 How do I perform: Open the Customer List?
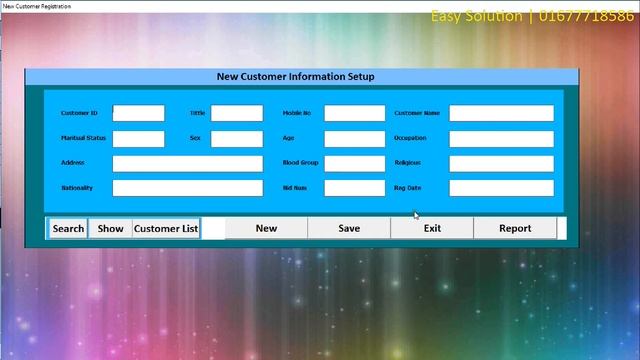pos(166,228)
